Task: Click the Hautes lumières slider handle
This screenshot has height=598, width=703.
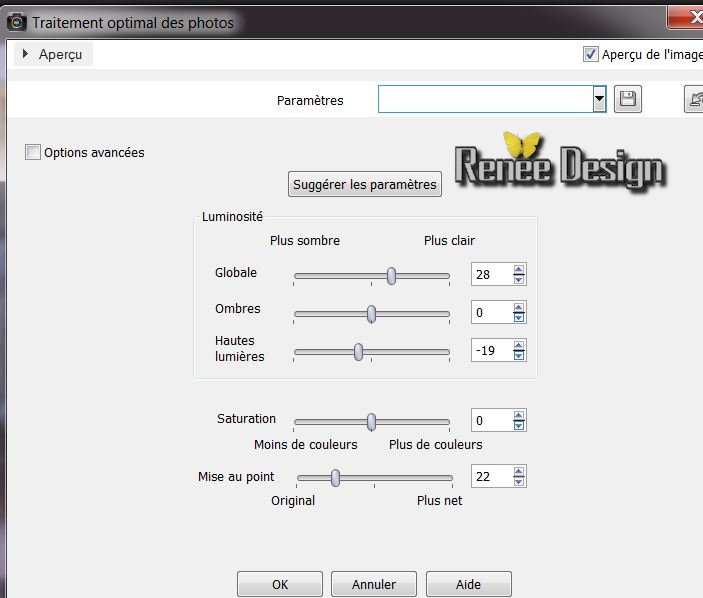Action: click(x=358, y=352)
